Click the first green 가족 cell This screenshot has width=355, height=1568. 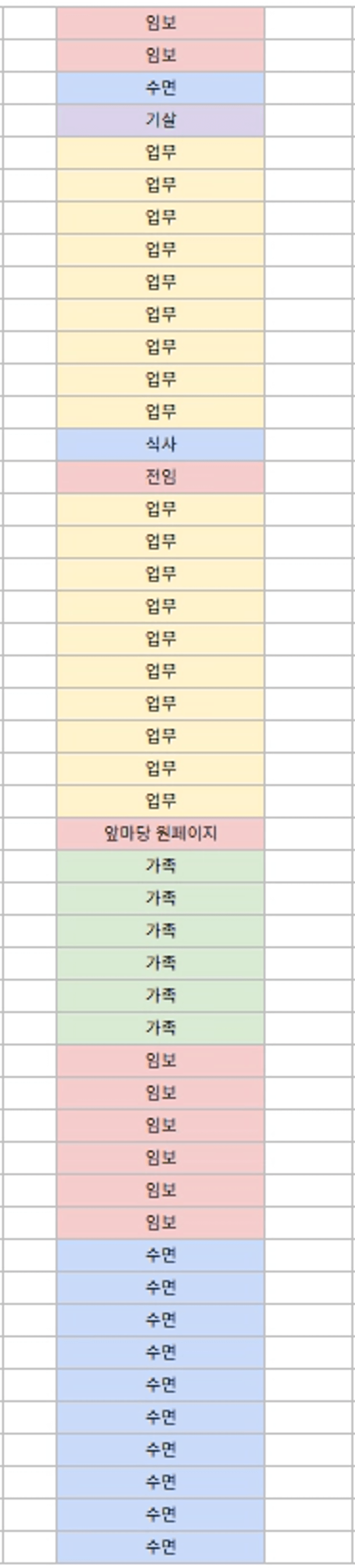(161, 866)
